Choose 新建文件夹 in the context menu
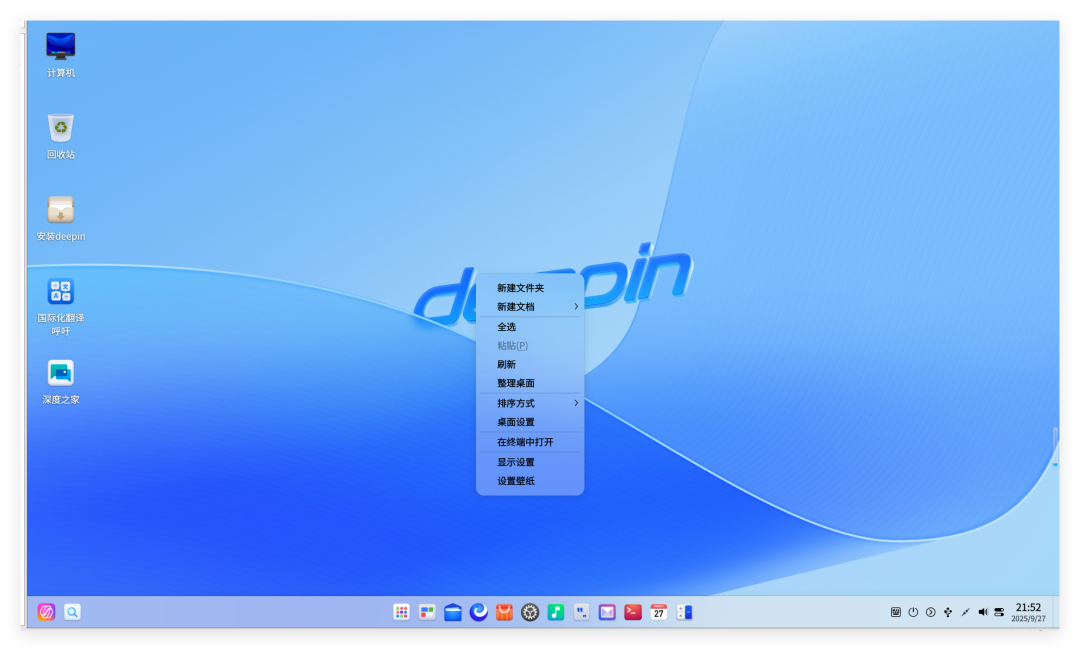This screenshot has width=1080, height=651. (x=530, y=288)
